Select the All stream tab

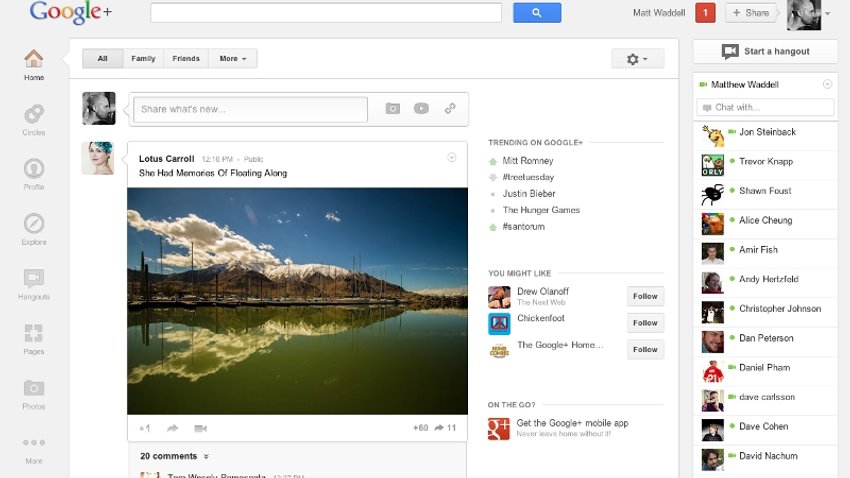click(x=102, y=59)
